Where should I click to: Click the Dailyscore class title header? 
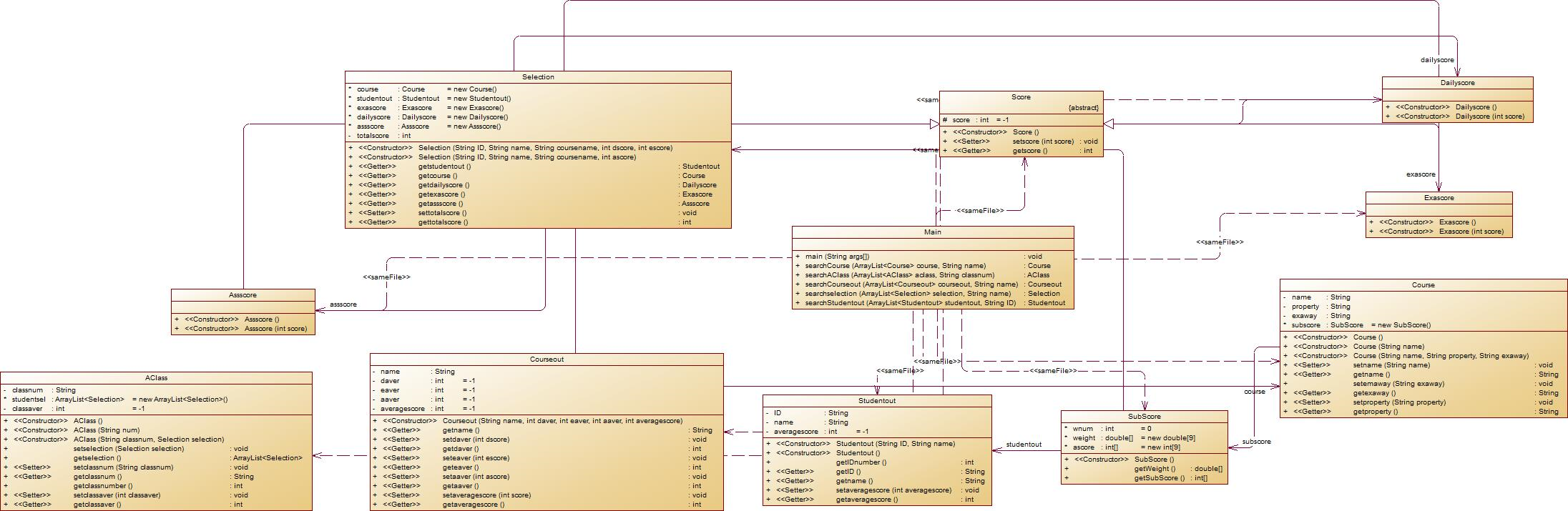[x=1457, y=83]
